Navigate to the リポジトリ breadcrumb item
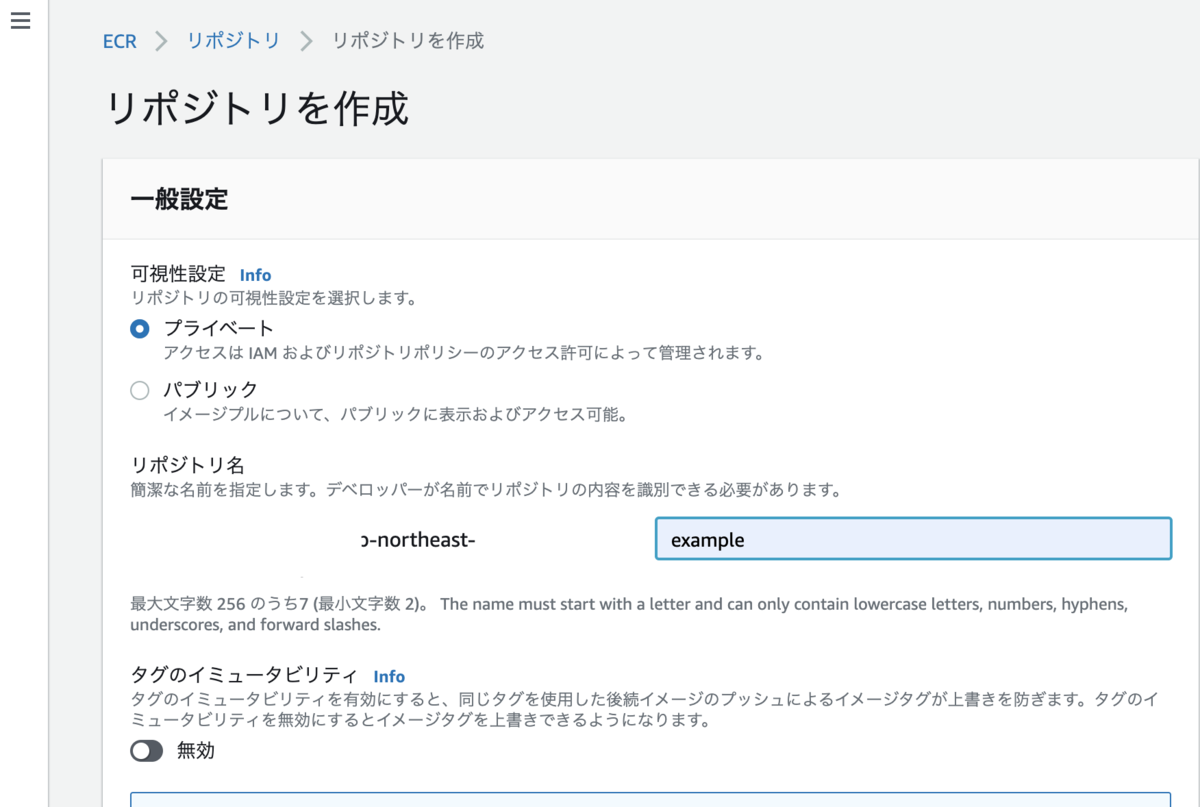Image resolution: width=1200 pixels, height=807 pixels. pos(232,41)
